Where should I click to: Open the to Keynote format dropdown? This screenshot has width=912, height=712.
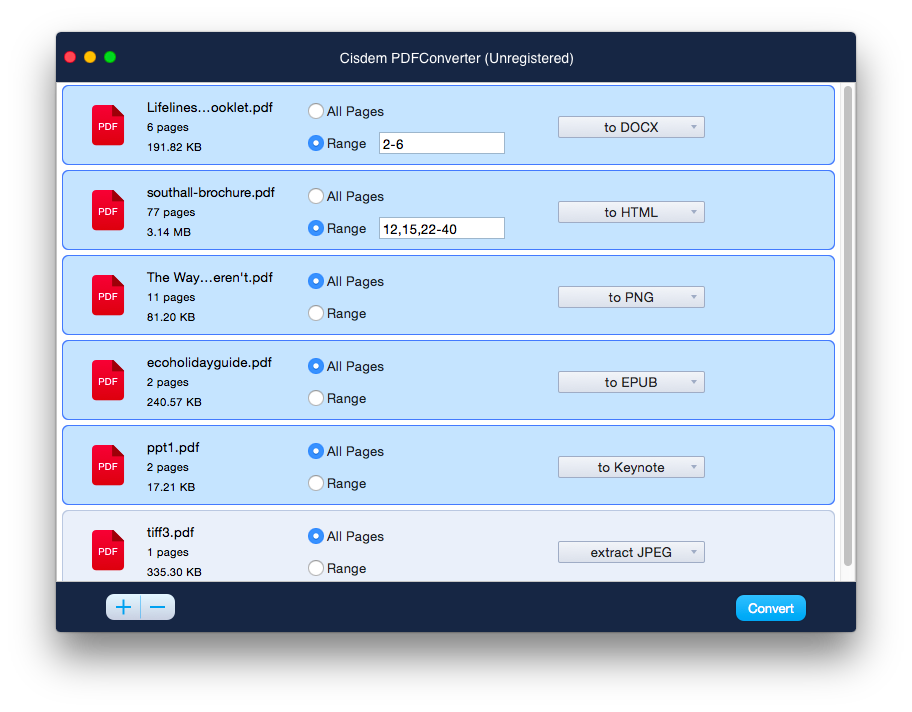click(631, 466)
